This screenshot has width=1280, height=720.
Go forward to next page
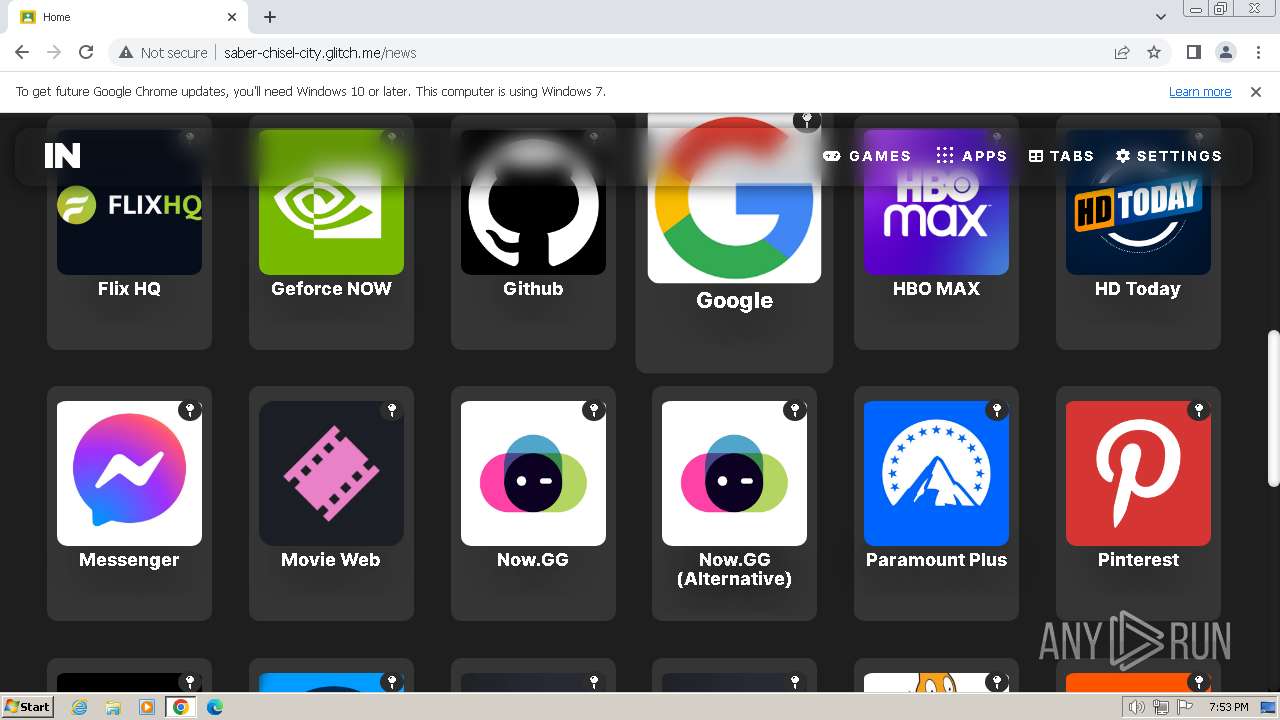(54, 52)
